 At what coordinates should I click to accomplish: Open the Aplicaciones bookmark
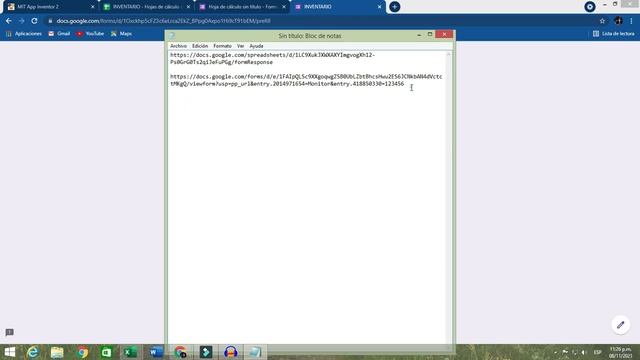tap(24, 33)
